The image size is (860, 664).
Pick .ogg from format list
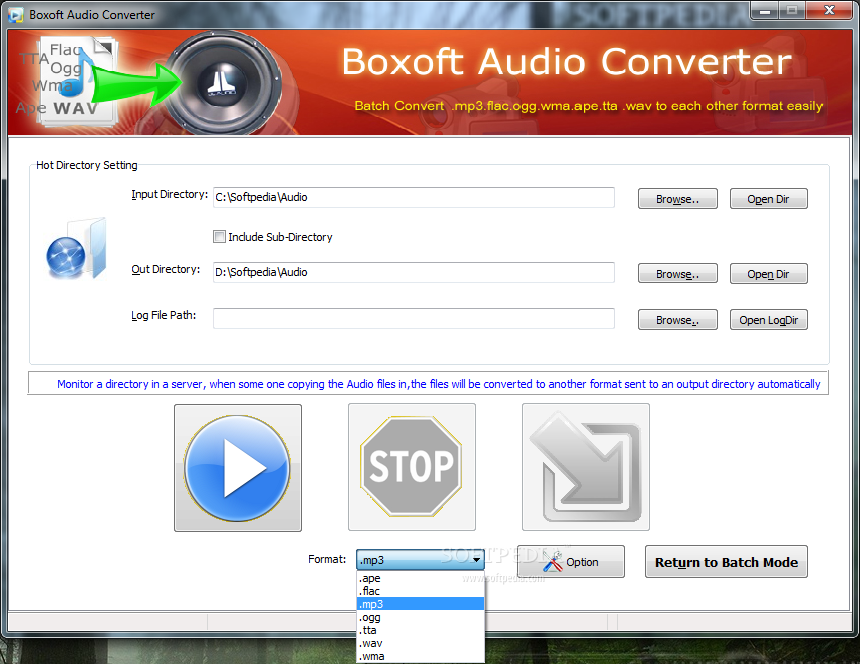pos(420,617)
